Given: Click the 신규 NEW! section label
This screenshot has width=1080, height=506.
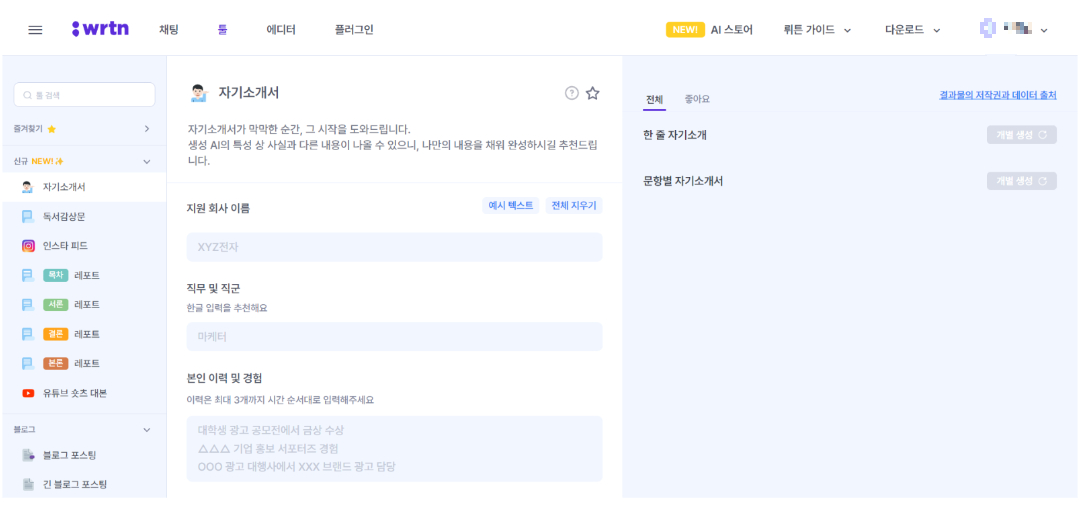Looking at the screenshot, I should (x=39, y=162).
